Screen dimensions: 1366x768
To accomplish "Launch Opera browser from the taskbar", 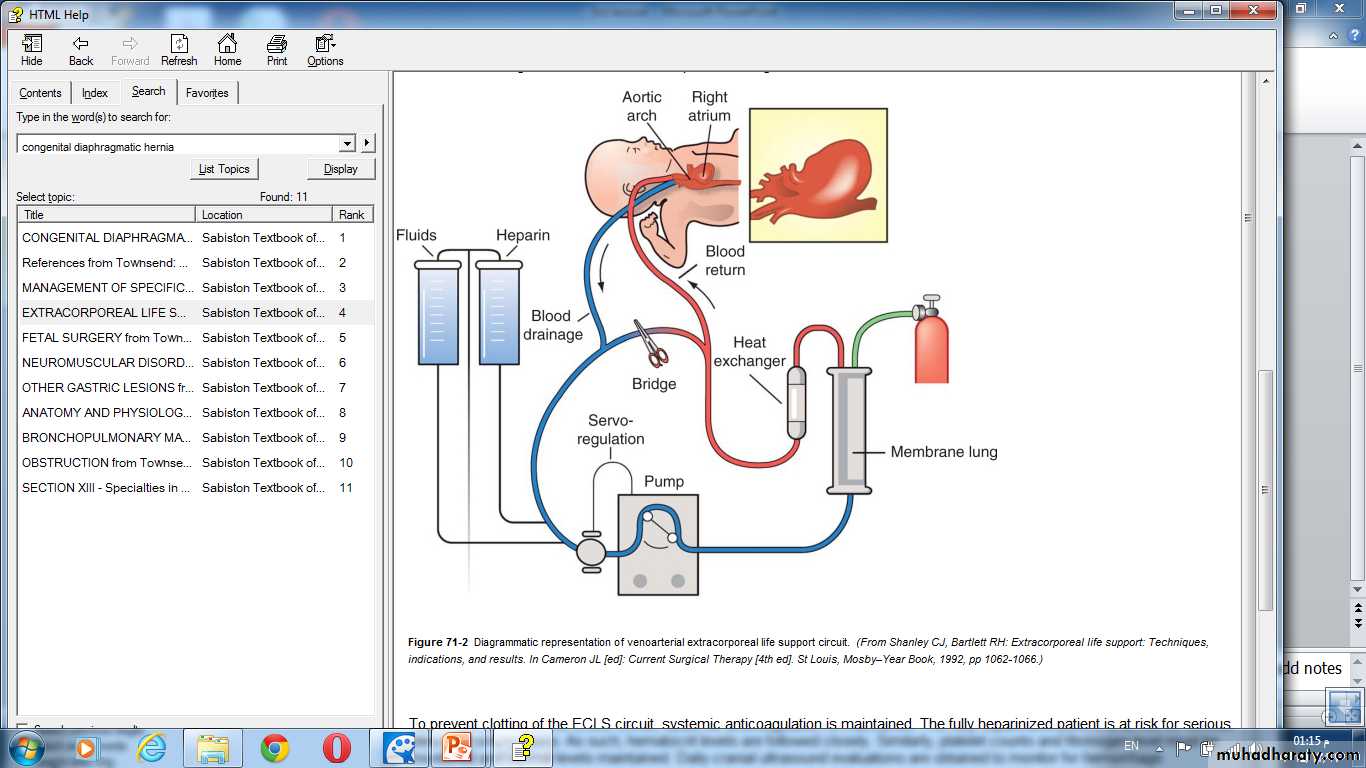I will (337, 748).
